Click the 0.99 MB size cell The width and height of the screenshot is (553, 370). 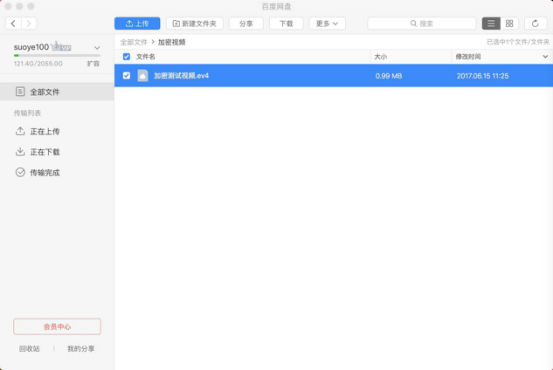[389, 76]
